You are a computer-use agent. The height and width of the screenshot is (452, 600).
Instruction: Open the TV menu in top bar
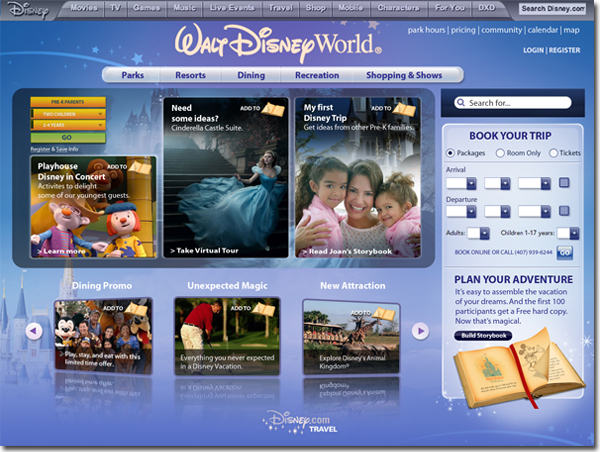115,8
